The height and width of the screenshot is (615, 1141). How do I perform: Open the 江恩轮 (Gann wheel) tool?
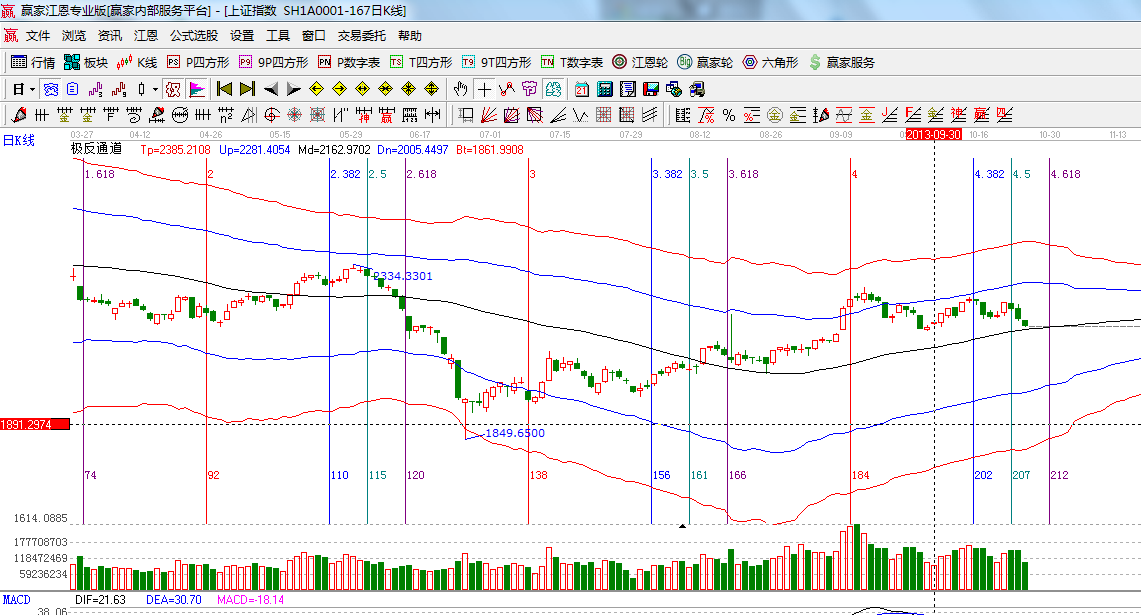tap(639, 62)
